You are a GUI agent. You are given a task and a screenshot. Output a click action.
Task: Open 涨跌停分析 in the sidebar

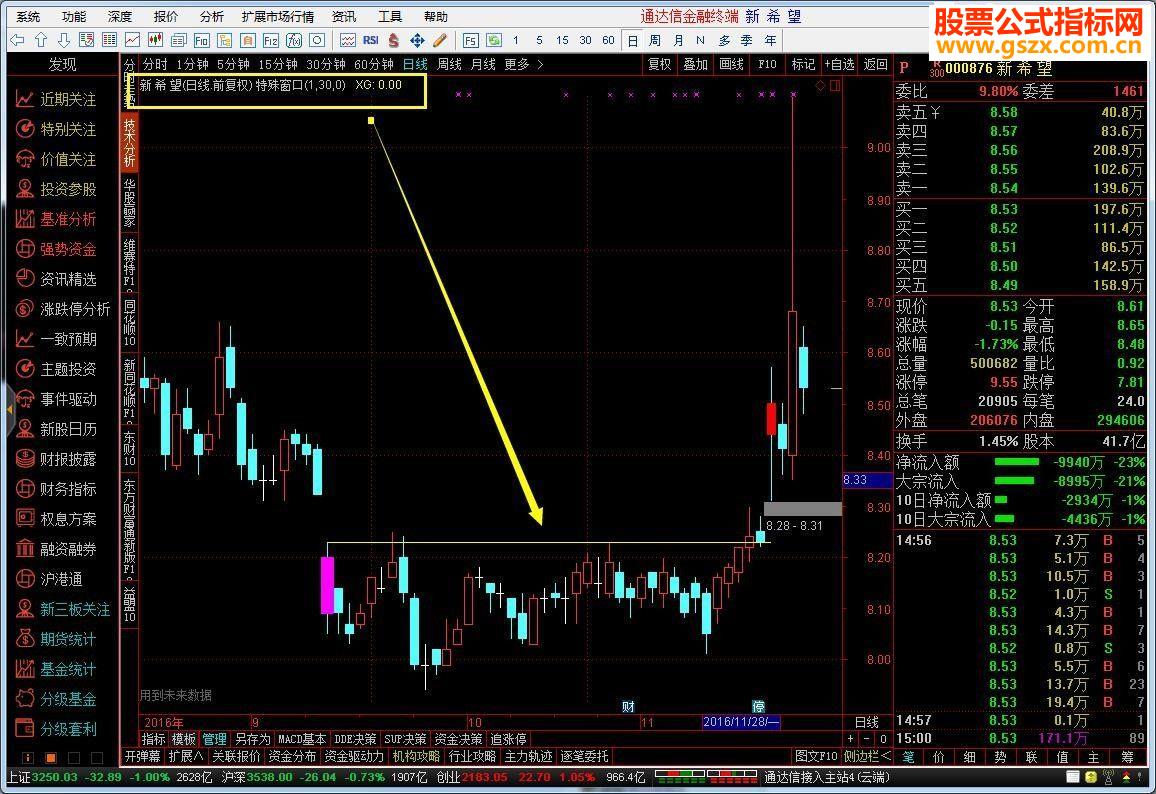pos(63,309)
